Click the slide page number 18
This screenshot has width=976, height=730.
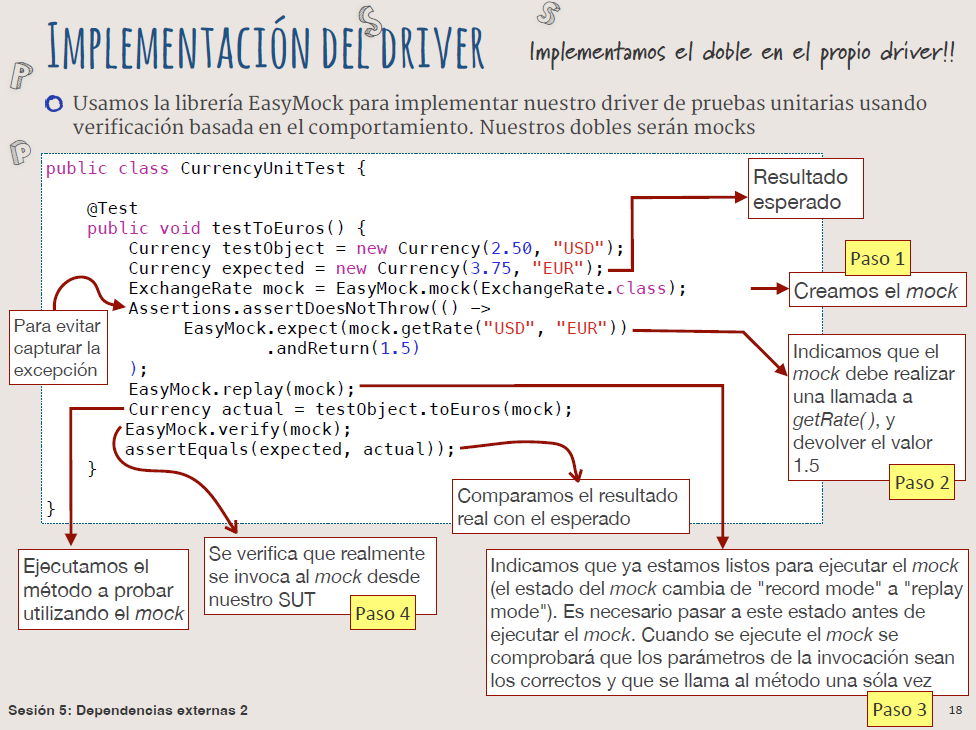(954, 710)
